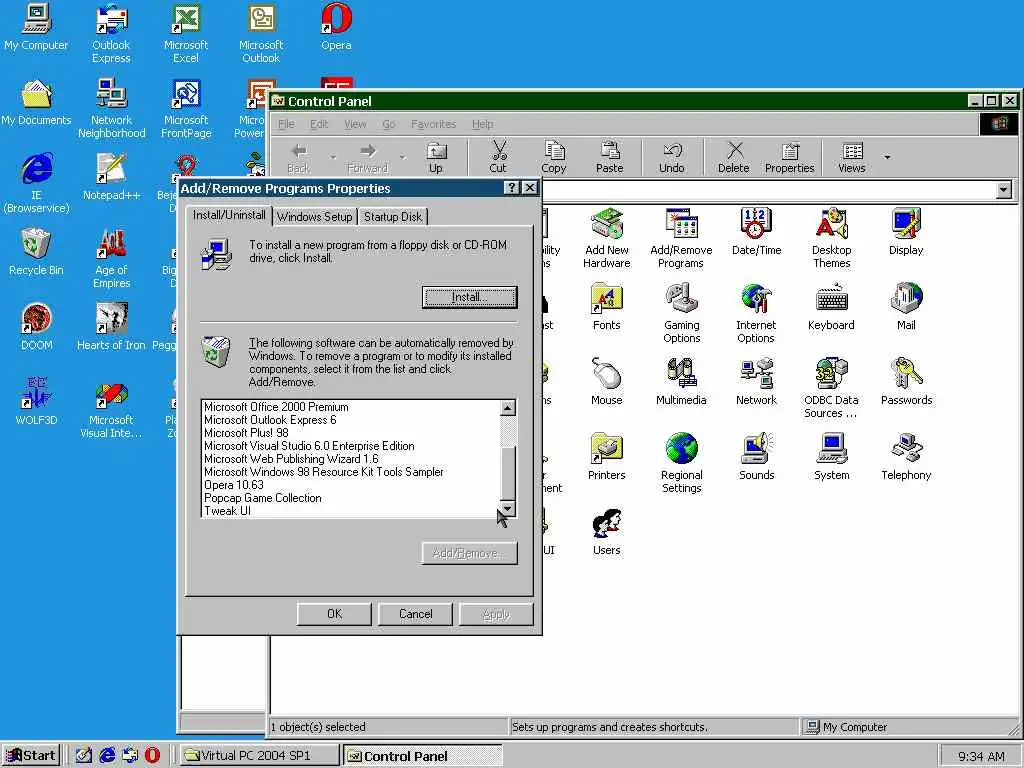Expand the Control Panel address bar dropdown
Screen dimensions: 1024x768
click(1004, 190)
